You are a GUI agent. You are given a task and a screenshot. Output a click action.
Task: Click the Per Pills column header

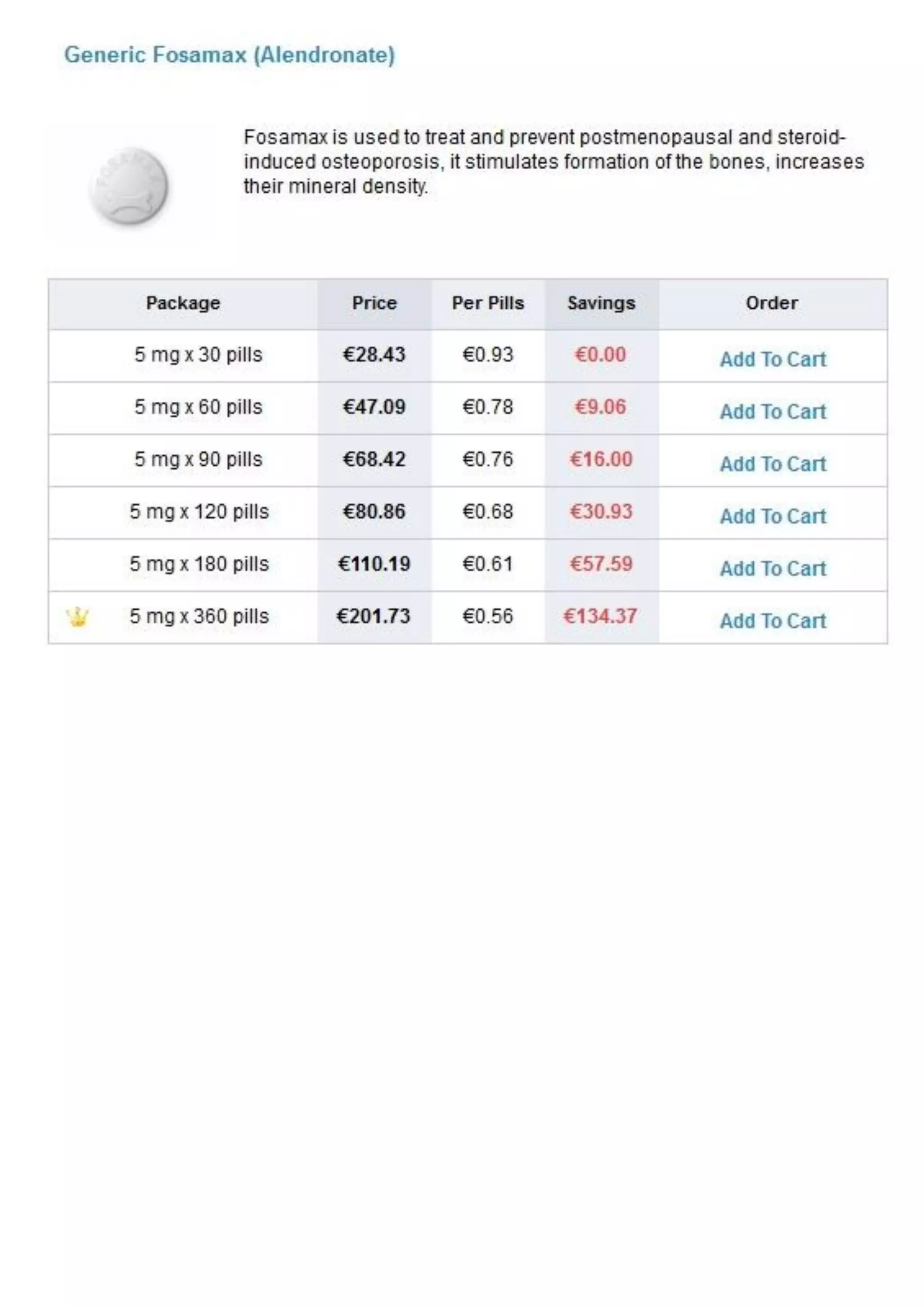(488, 303)
